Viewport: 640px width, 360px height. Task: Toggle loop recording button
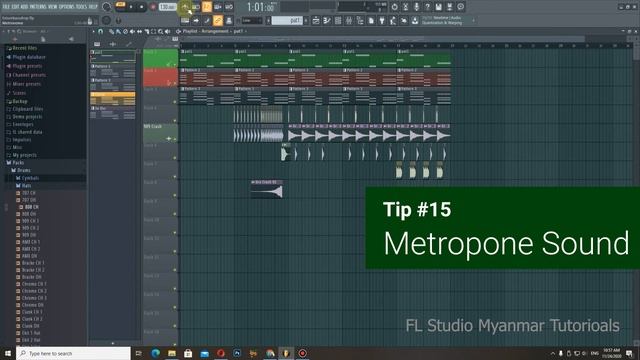(229, 7)
